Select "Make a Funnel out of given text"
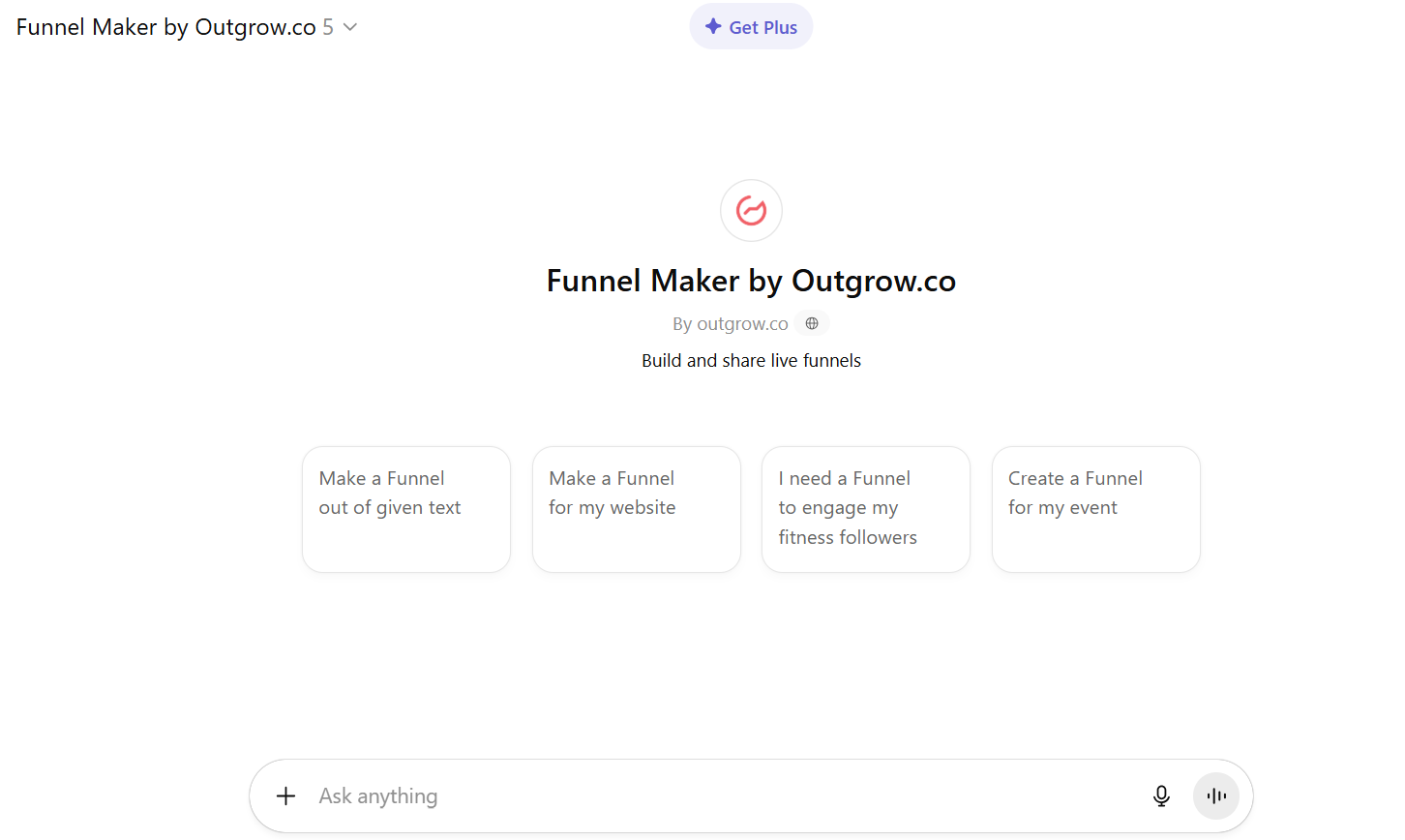Screen dimensions: 1405x840 (x=406, y=509)
